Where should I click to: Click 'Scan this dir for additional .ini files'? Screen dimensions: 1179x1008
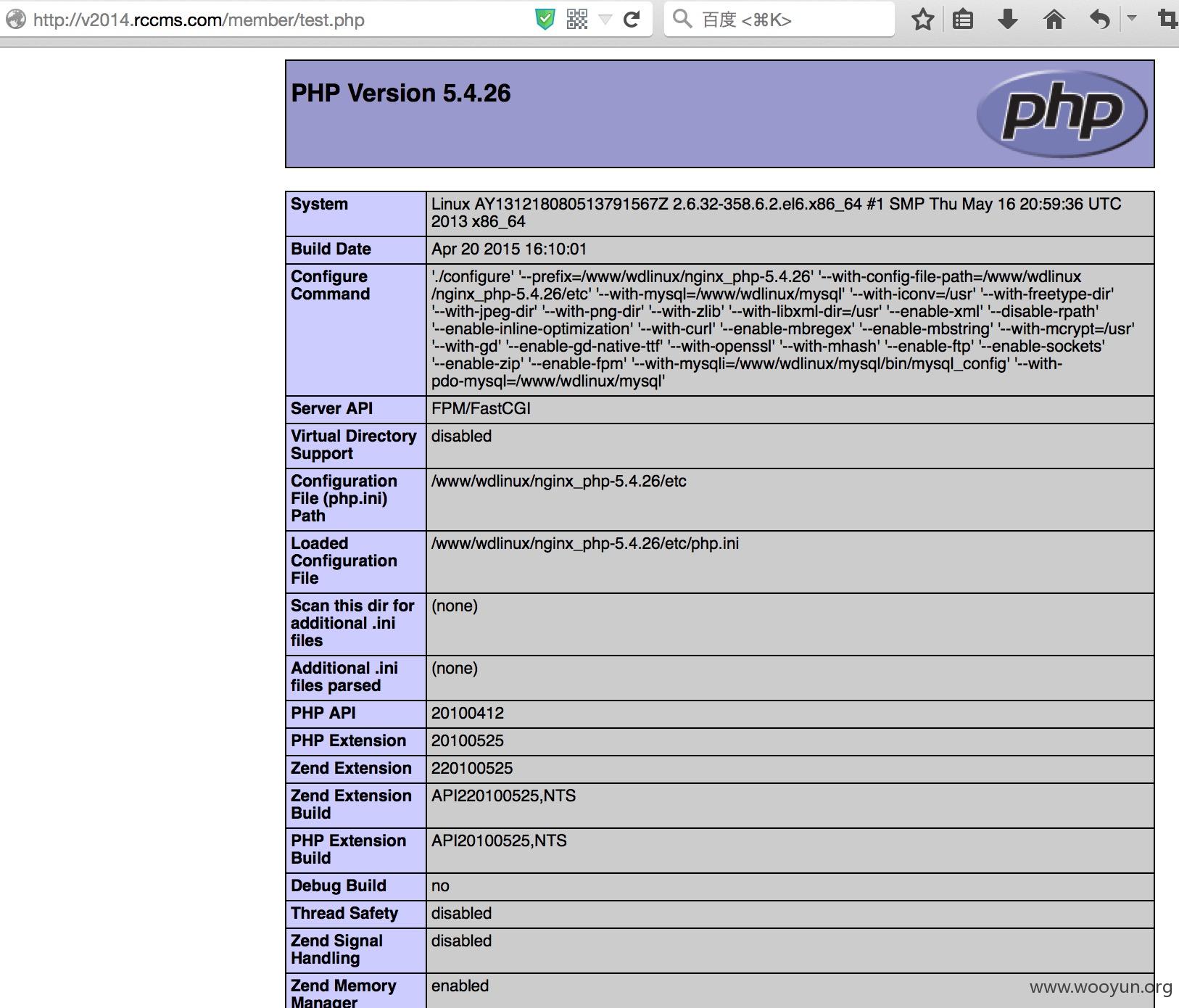click(x=352, y=624)
